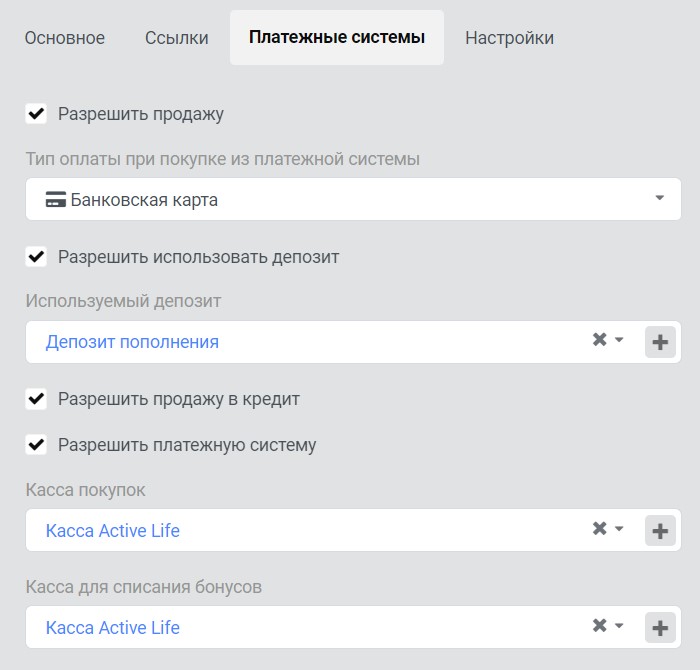
Task: Open the Банковская карта payment type dropdown
Action: click(x=353, y=199)
